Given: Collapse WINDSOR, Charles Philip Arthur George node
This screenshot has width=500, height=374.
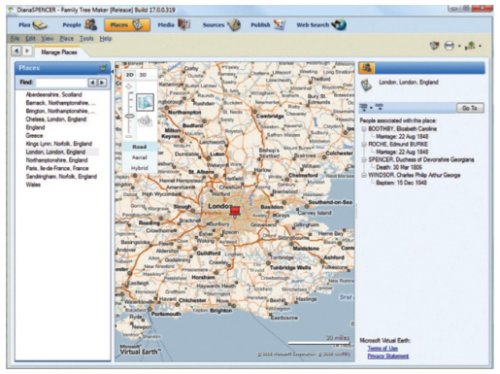Looking at the screenshot, I should (x=364, y=175).
